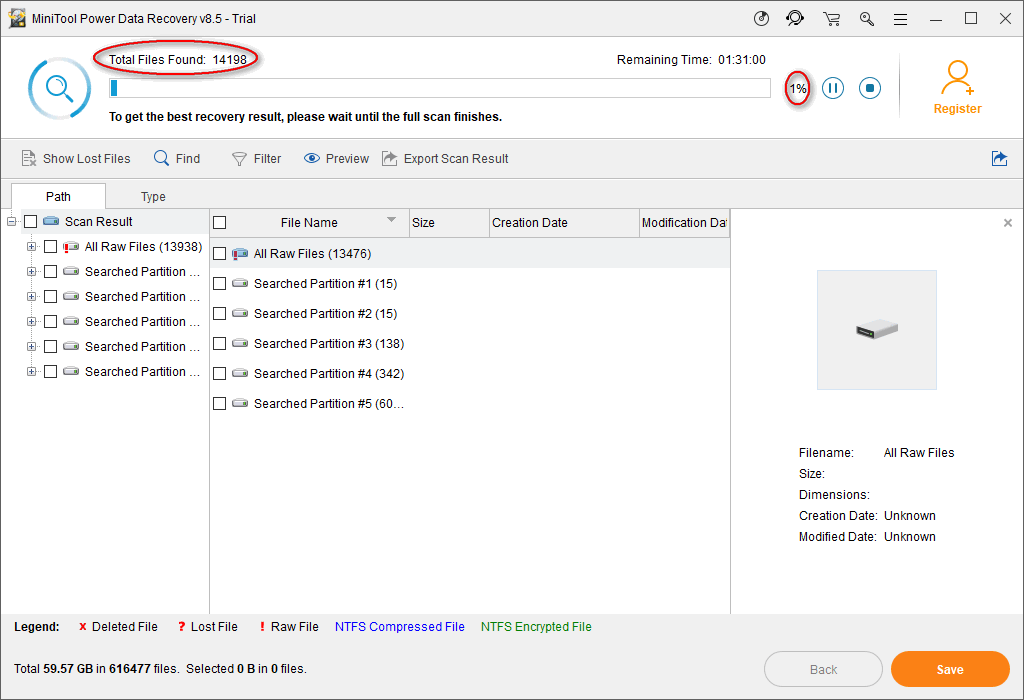Click the Raw File legend entry
Viewport: 1024px width, 700px height.
[x=289, y=627]
